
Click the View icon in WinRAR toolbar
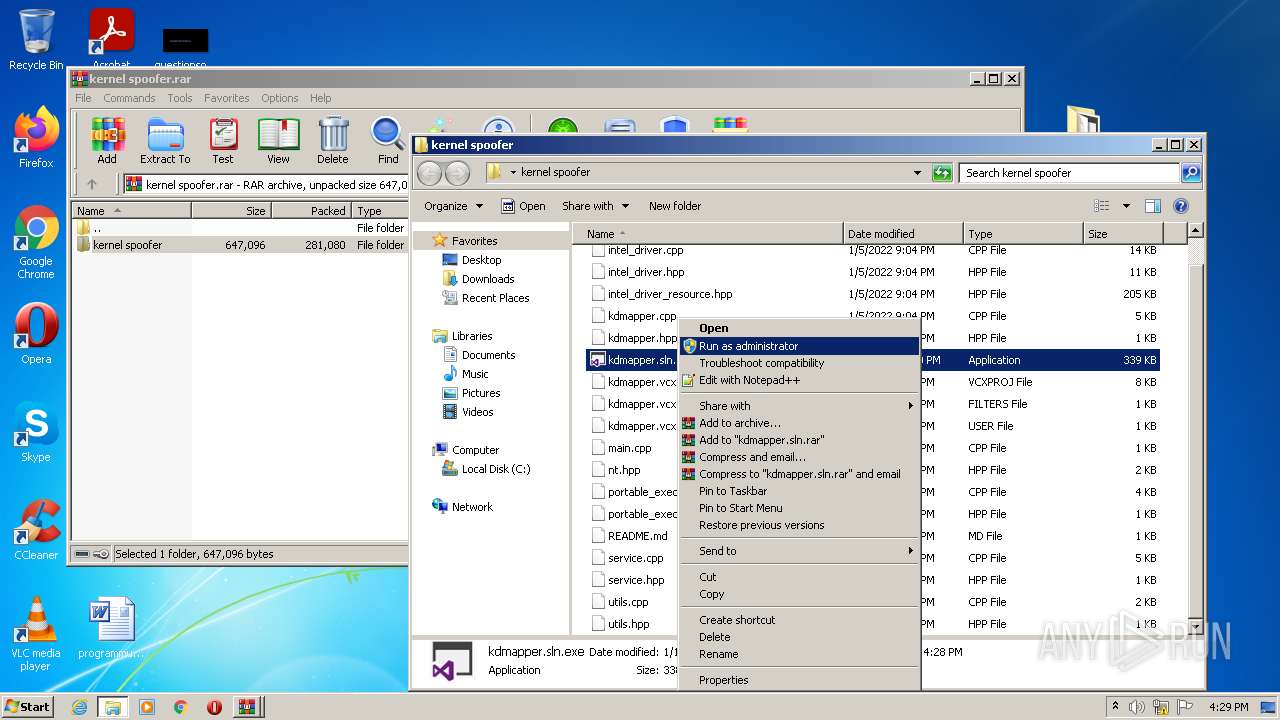[278, 140]
